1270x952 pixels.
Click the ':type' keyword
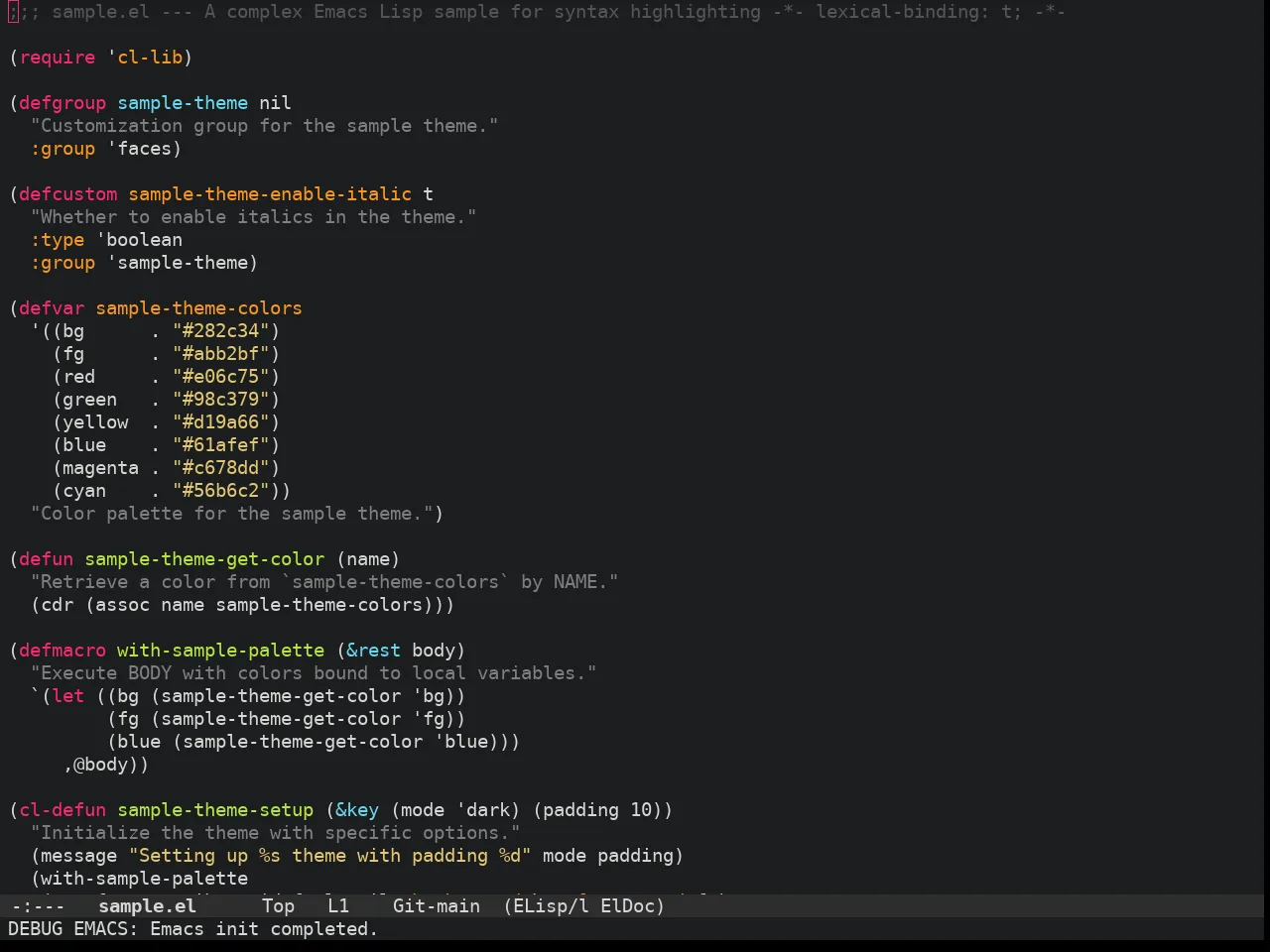point(58,240)
